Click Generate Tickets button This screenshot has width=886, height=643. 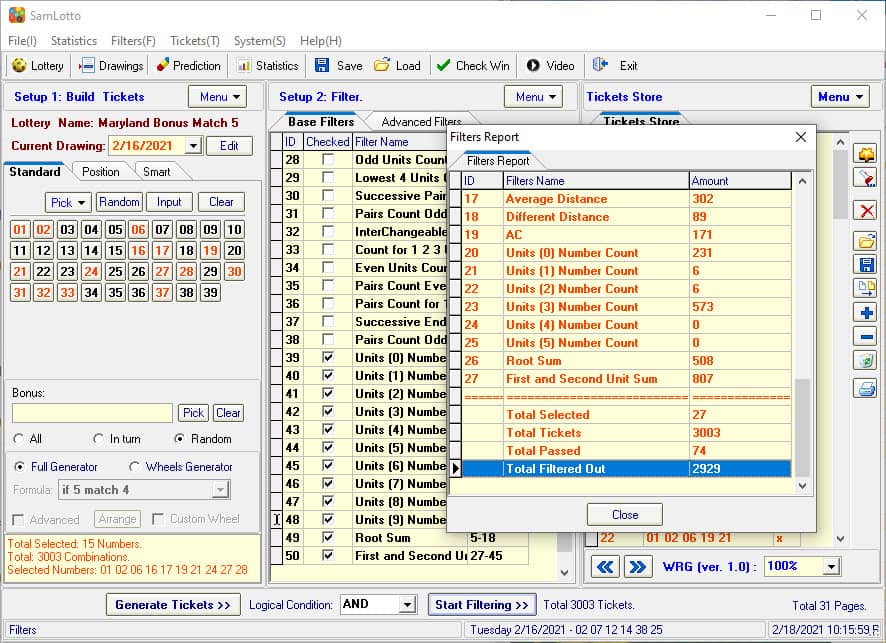173,605
